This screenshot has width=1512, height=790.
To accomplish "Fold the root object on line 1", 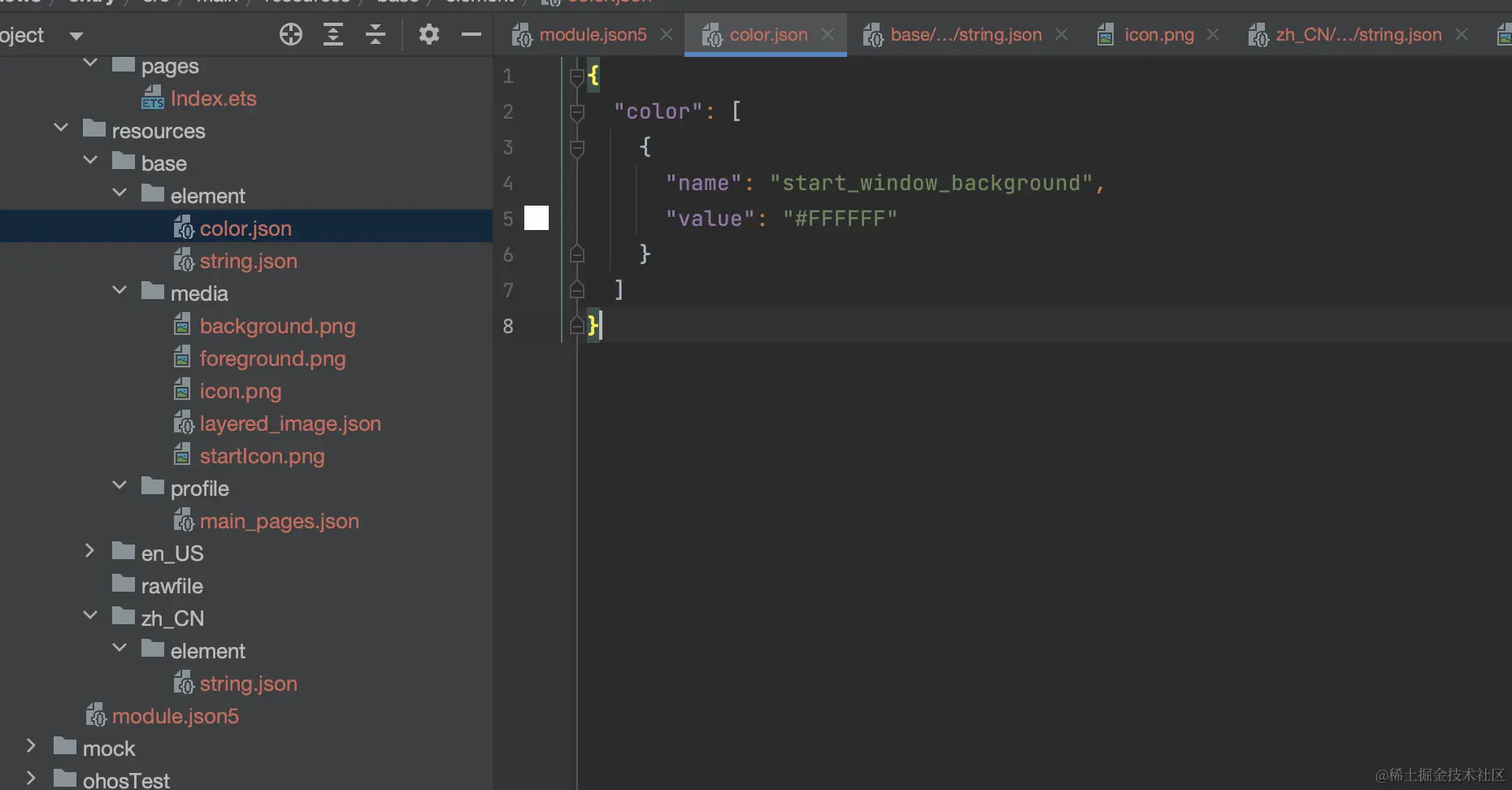I will [577, 77].
